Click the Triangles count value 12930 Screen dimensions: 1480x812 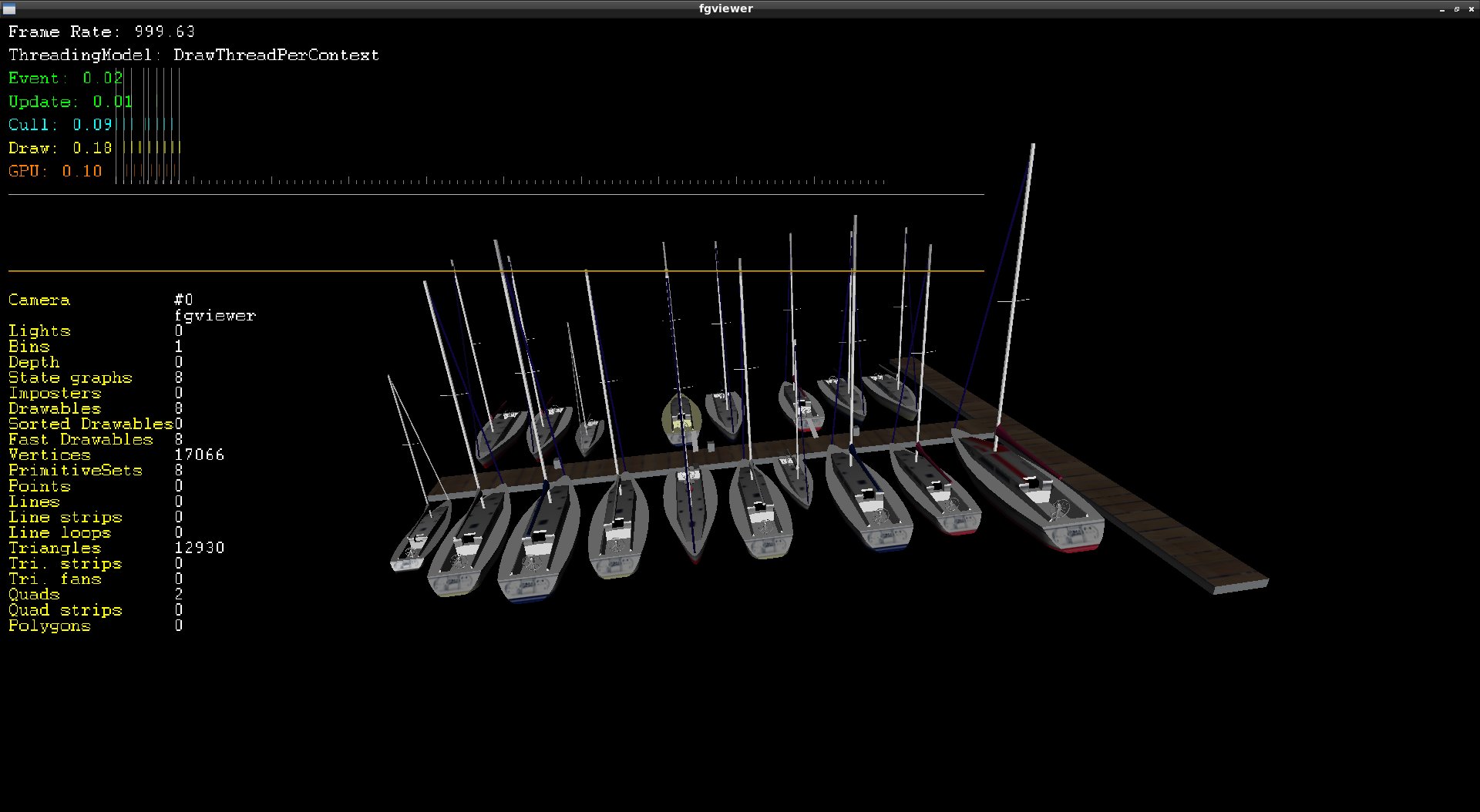click(x=200, y=548)
